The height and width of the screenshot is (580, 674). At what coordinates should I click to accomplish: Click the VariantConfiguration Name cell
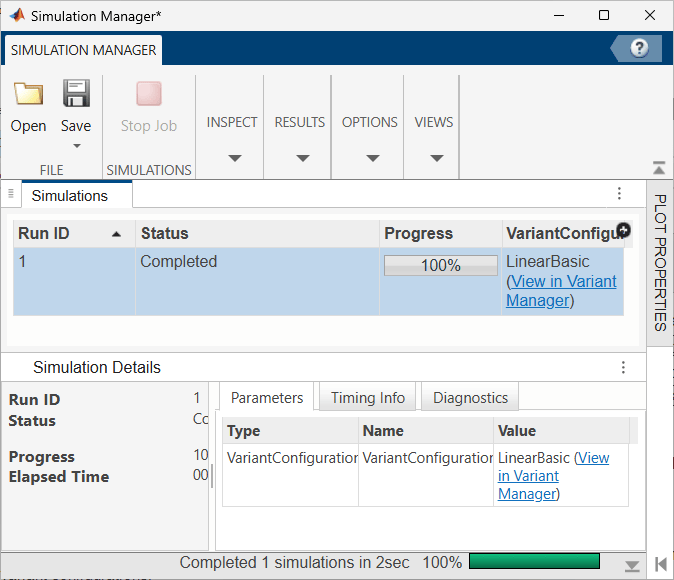pyautogui.click(x=426, y=475)
